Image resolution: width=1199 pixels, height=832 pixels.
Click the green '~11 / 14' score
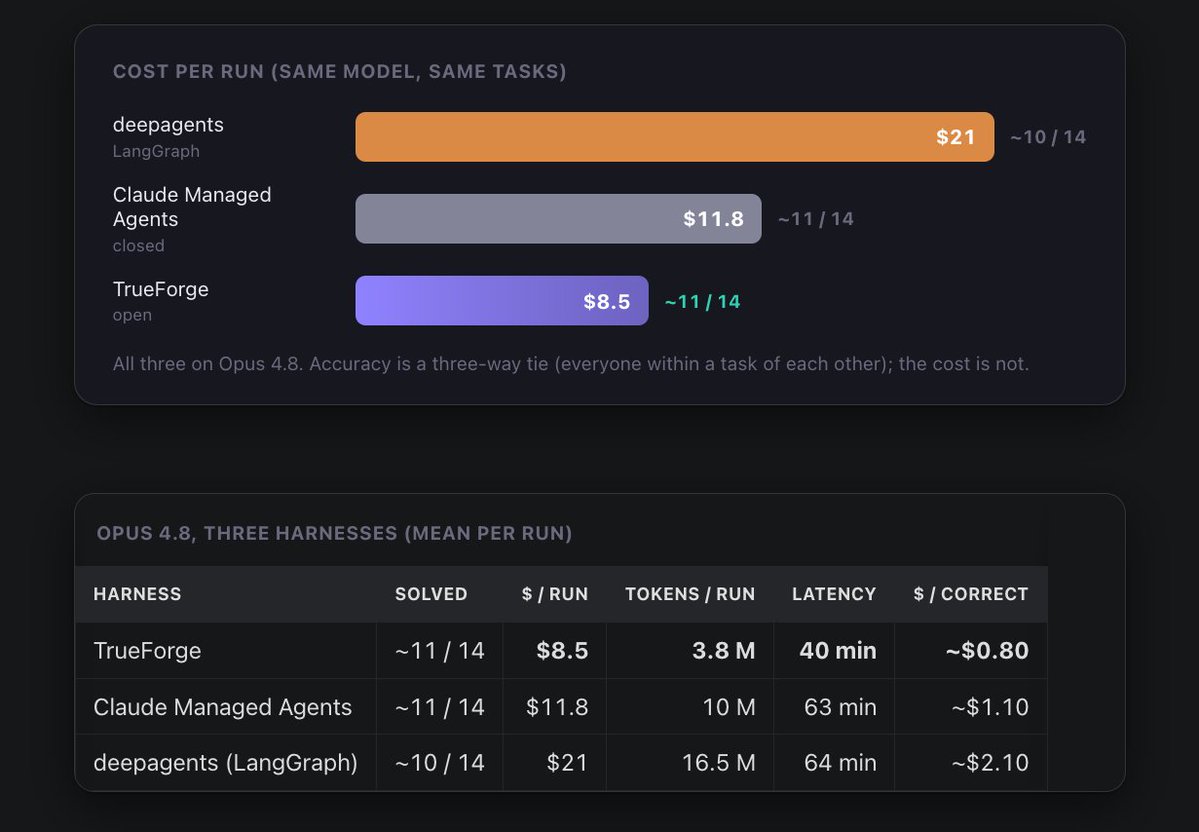702,301
